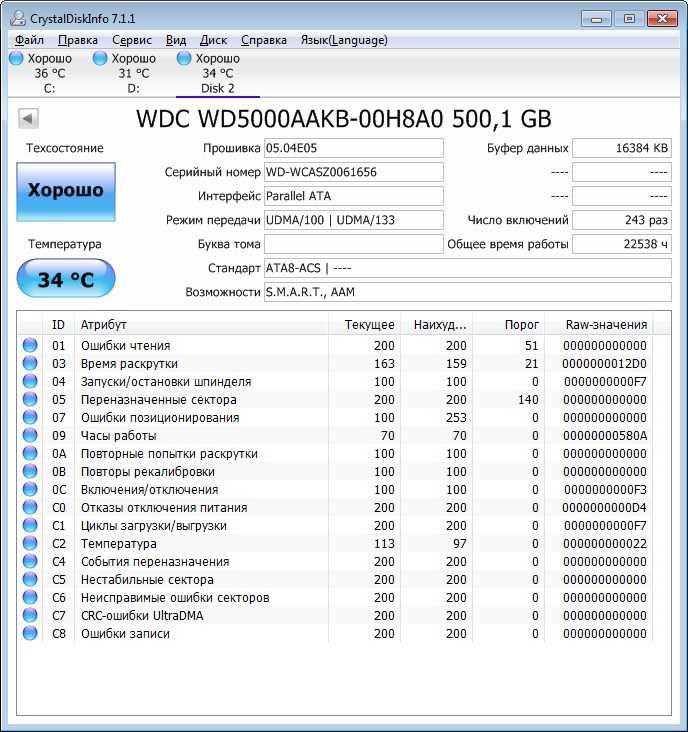Open the Вид menu

176,40
